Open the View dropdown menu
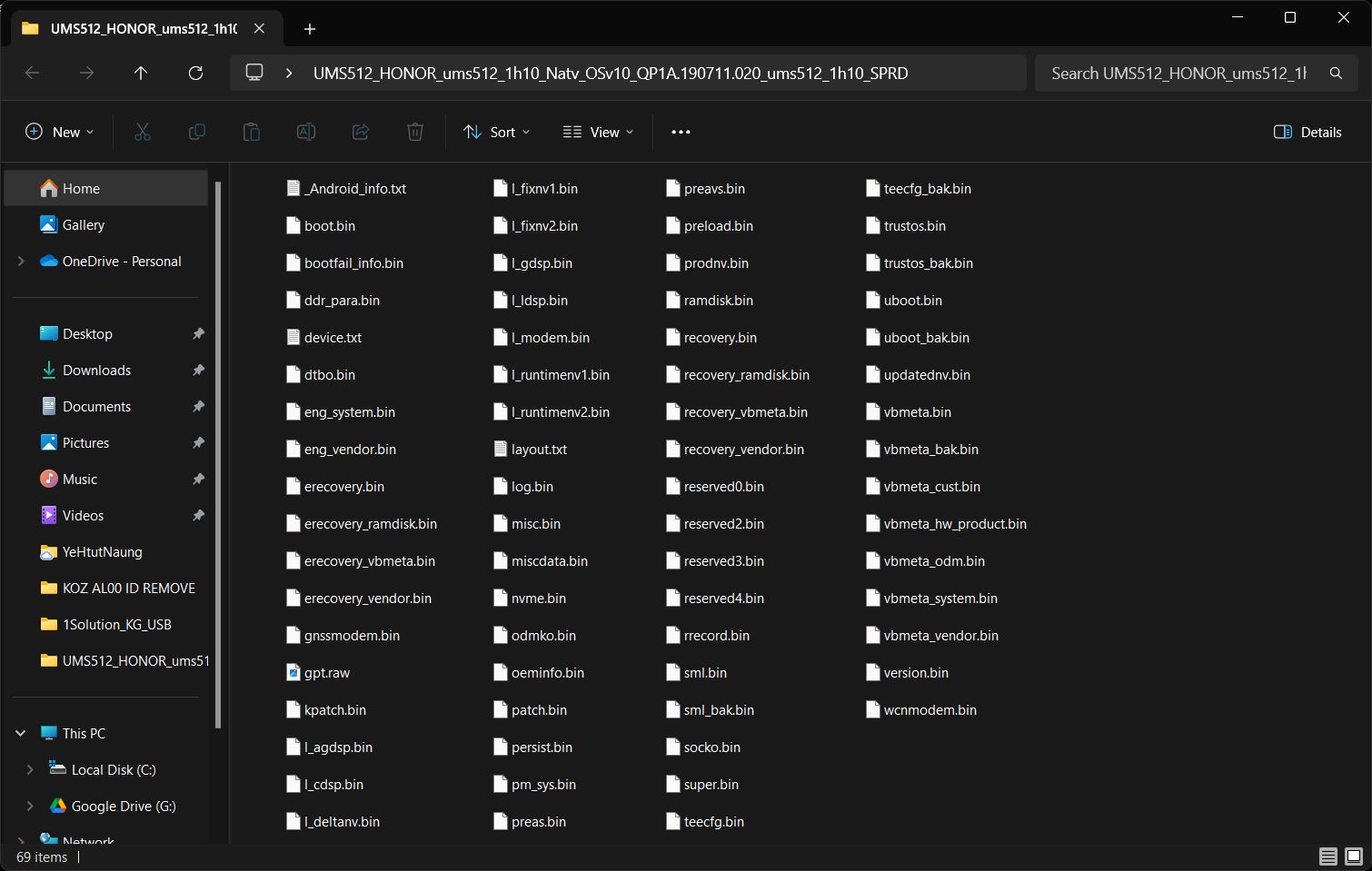Viewport: 1372px width, 871px height. [x=598, y=132]
